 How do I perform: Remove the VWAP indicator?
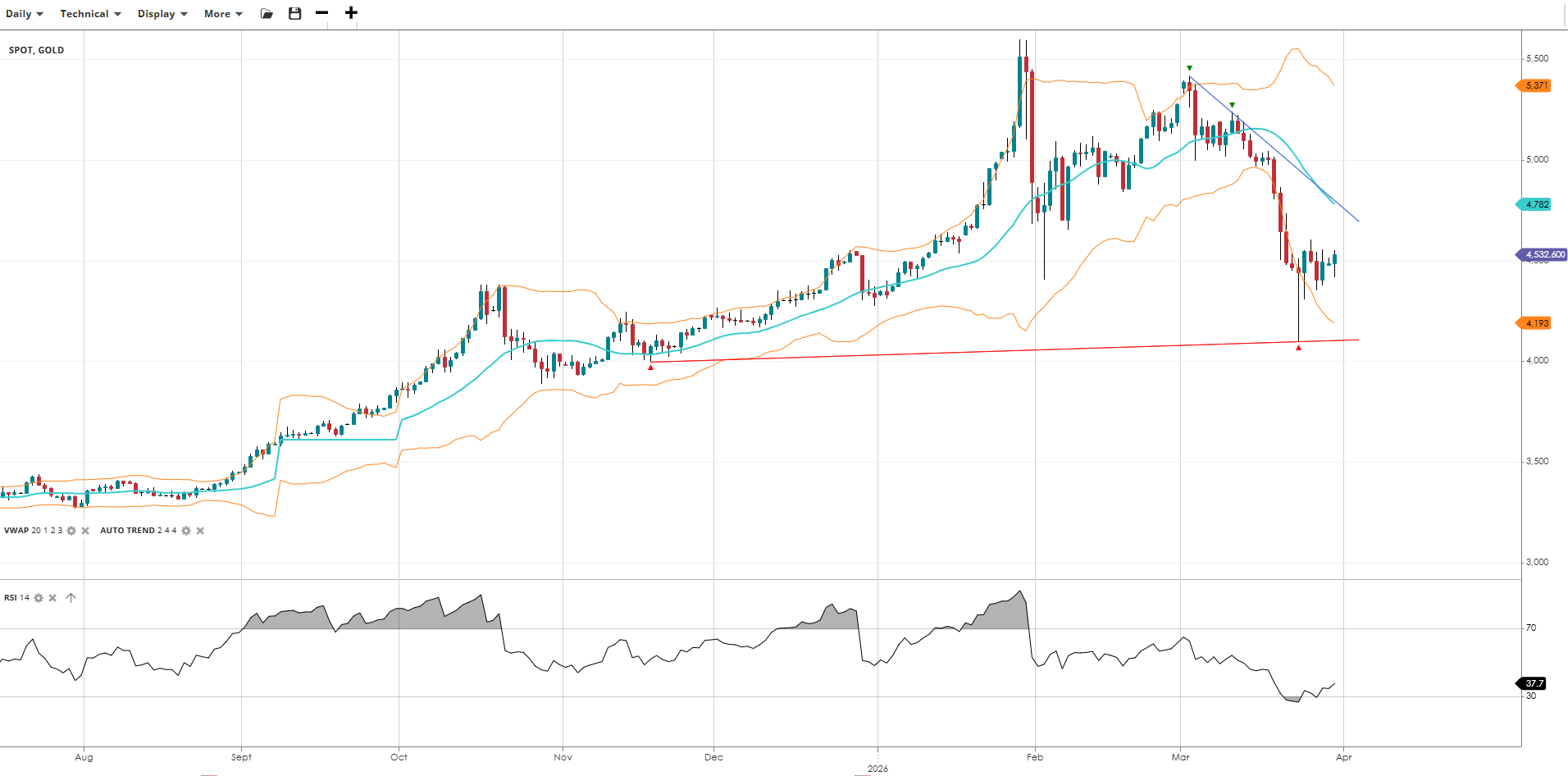tap(85, 531)
